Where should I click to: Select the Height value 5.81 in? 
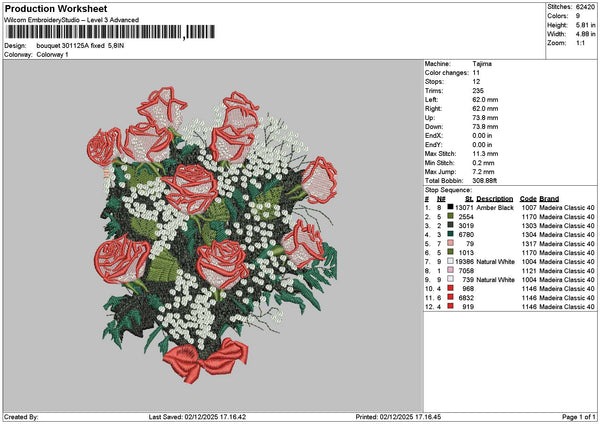[585, 25]
